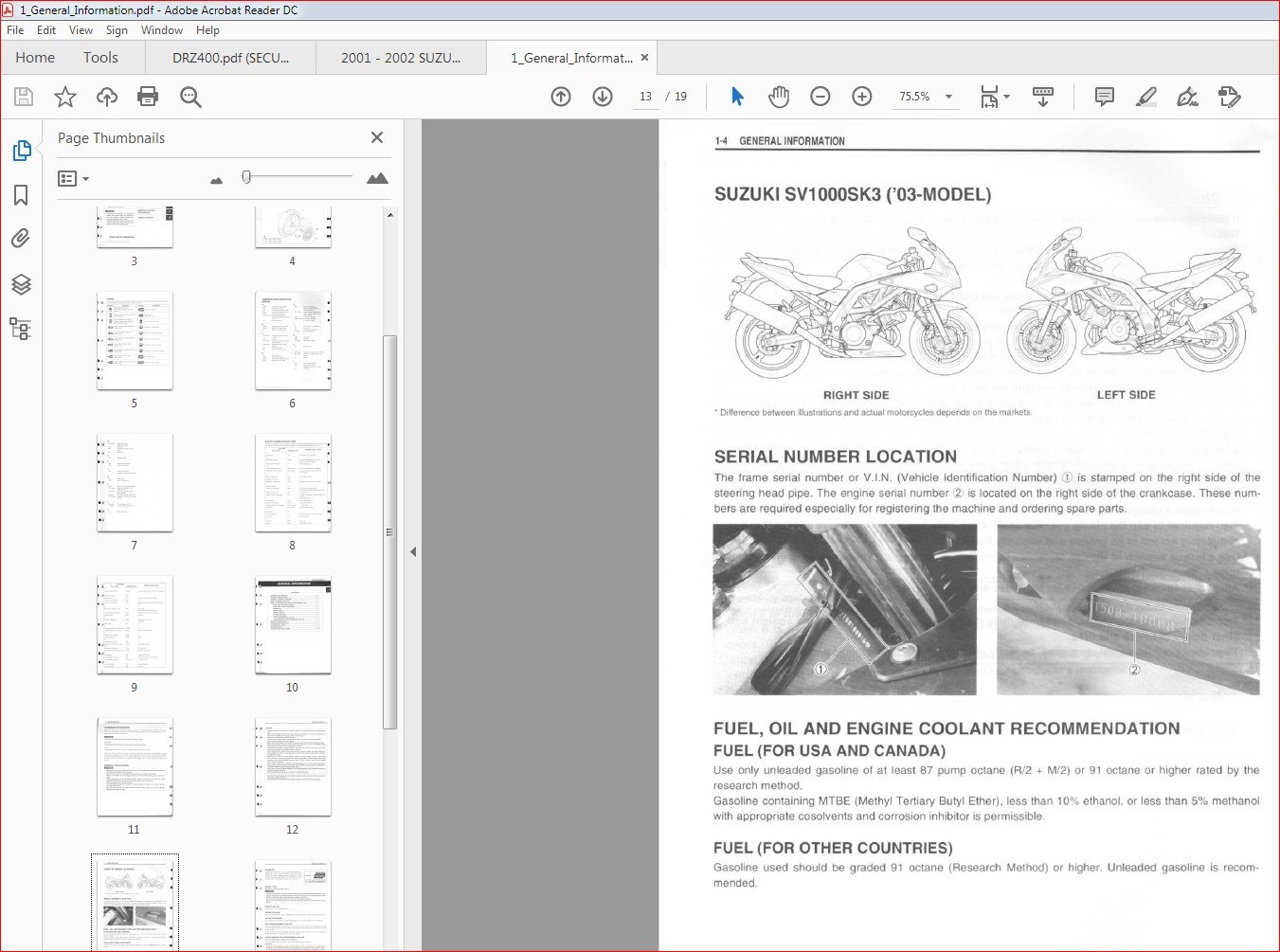This screenshot has height=952, width=1280.
Task: Click the FUEL (FOR OTHER COUNTRIES) heading
Action: pos(833,848)
